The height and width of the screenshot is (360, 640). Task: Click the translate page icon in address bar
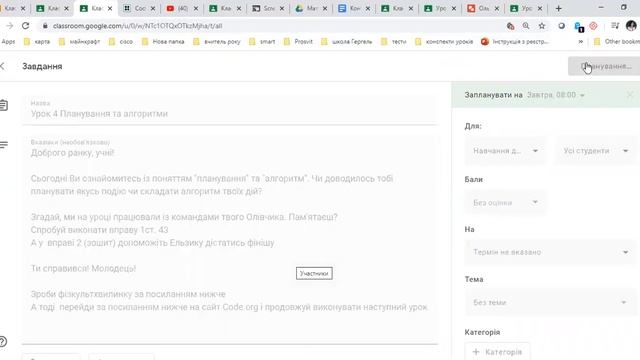[x=510, y=26]
